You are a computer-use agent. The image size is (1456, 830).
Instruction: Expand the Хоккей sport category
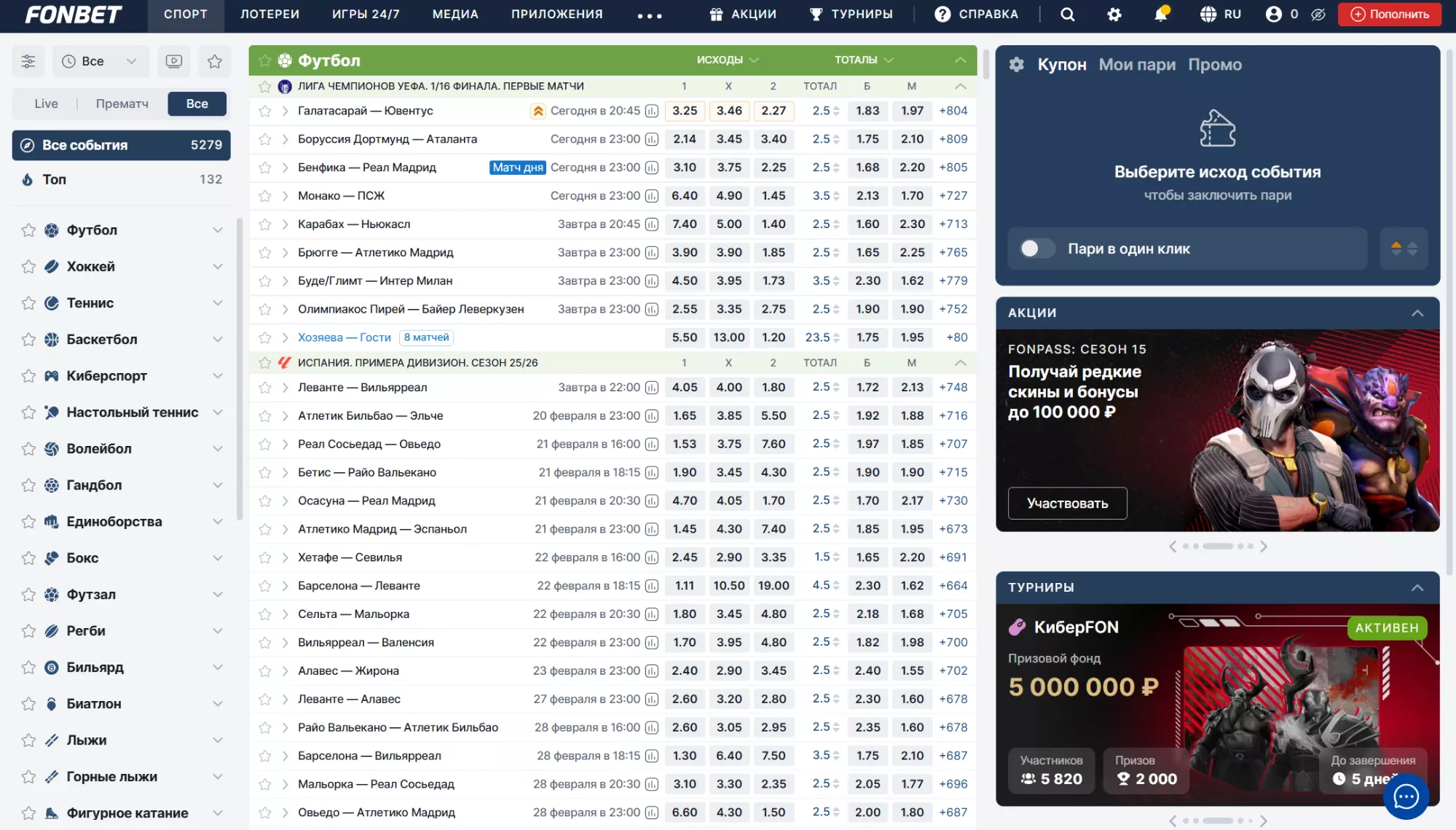217,267
